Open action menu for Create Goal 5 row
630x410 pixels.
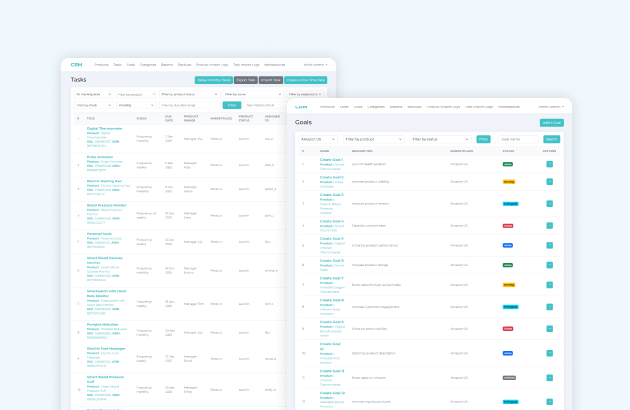pos(549,245)
